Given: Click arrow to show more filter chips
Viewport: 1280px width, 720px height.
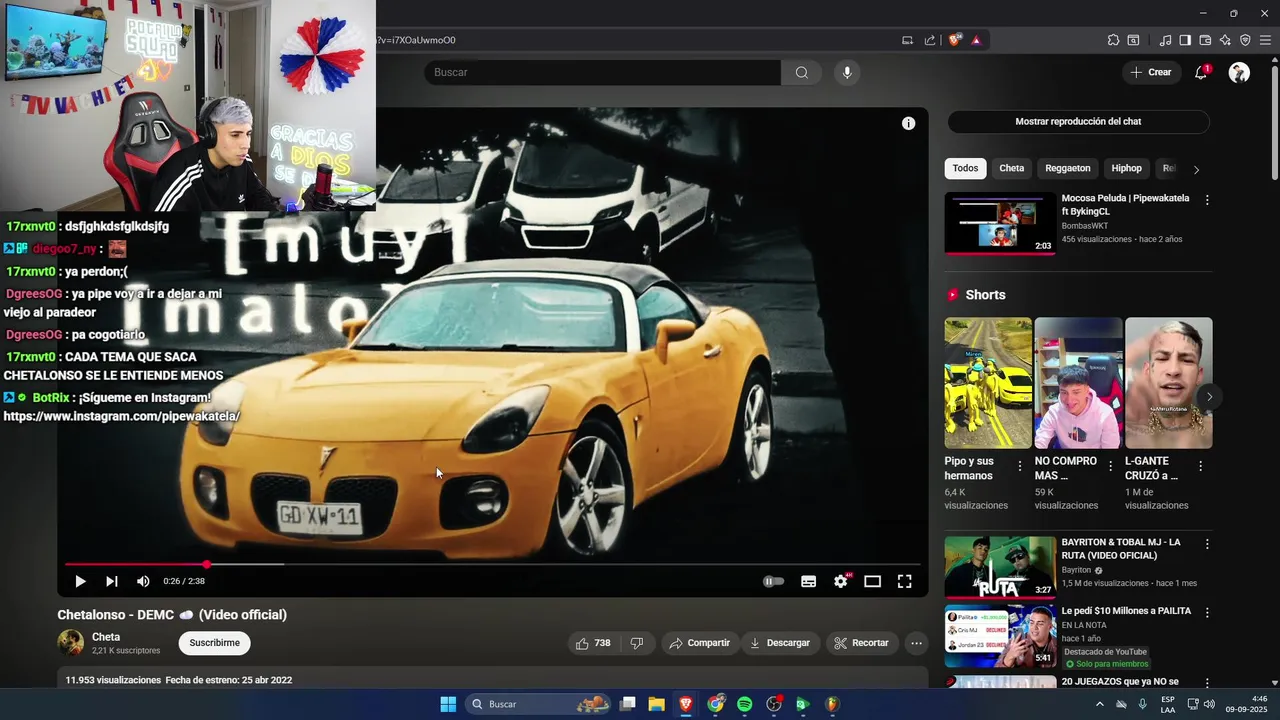Looking at the screenshot, I should pyautogui.click(x=1196, y=169).
